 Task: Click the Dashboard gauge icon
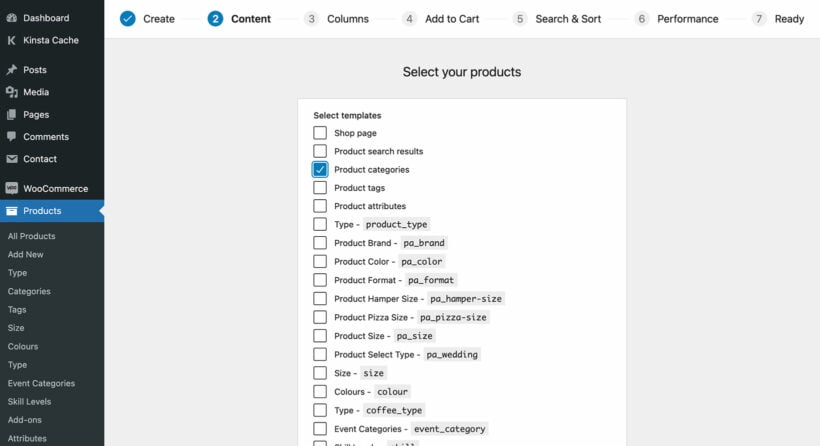[12, 18]
